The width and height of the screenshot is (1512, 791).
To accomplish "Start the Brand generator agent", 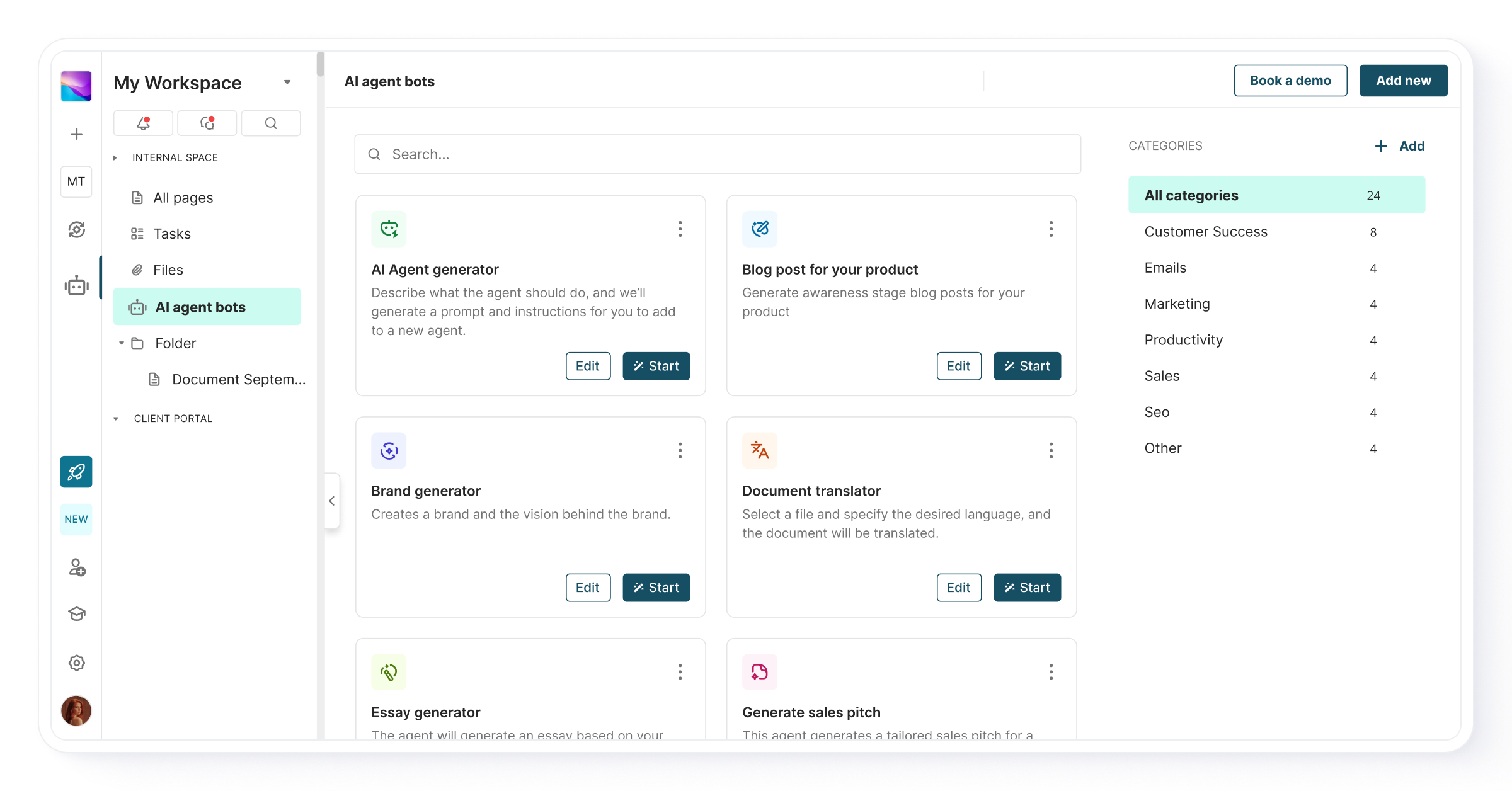I will pyautogui.click(x=656, y=587).
